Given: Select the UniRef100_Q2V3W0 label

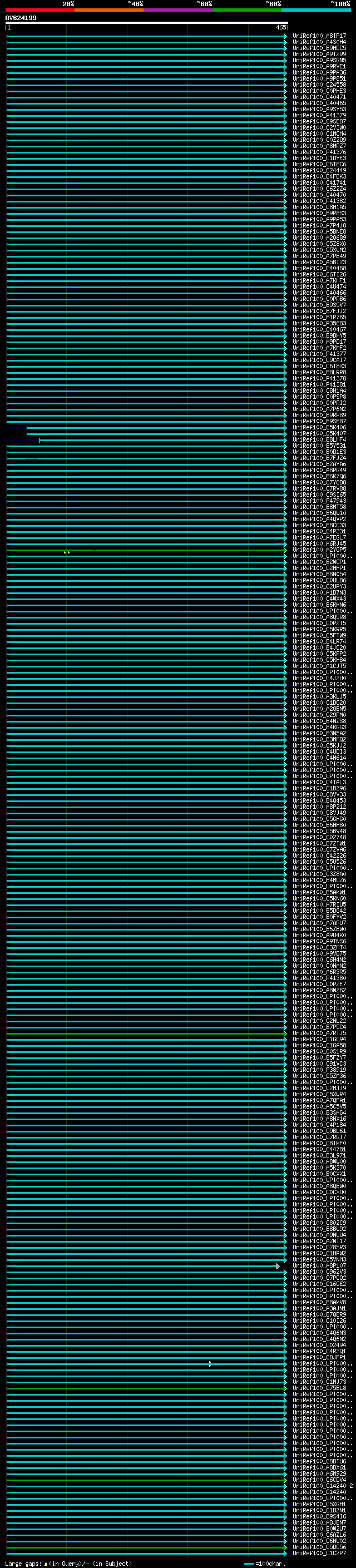Looking at the screenshot, I should coord(319,128).
